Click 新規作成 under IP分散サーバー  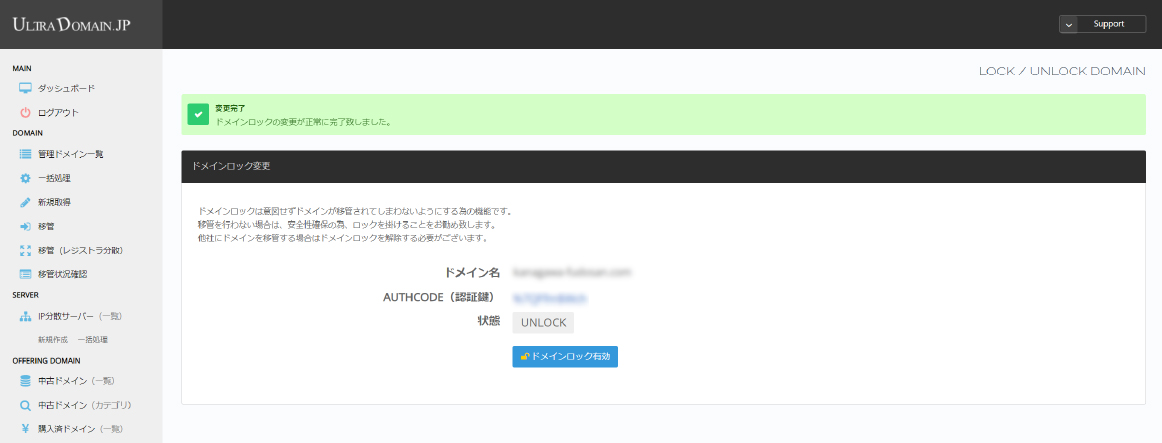[x=53, y=339]
